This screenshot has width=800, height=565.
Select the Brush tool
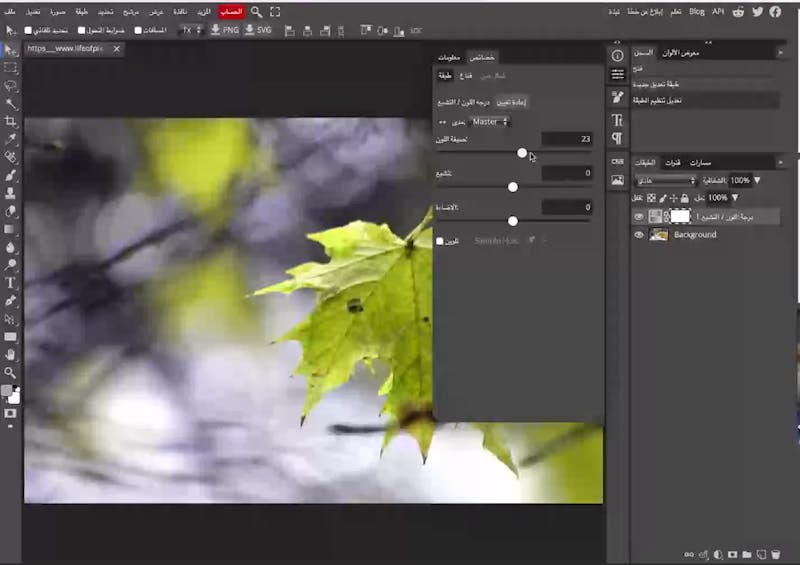tap(11, 175)
